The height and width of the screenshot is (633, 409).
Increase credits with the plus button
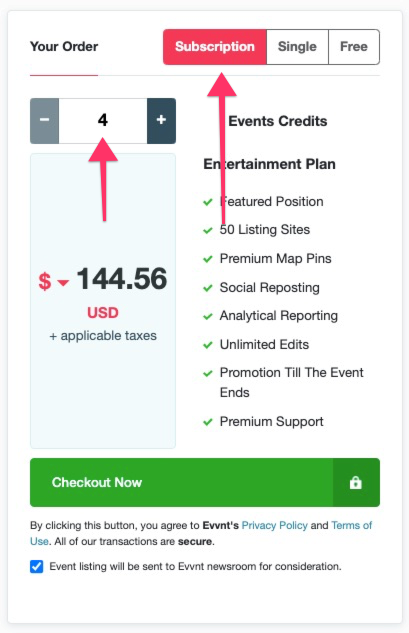(162, 121)
